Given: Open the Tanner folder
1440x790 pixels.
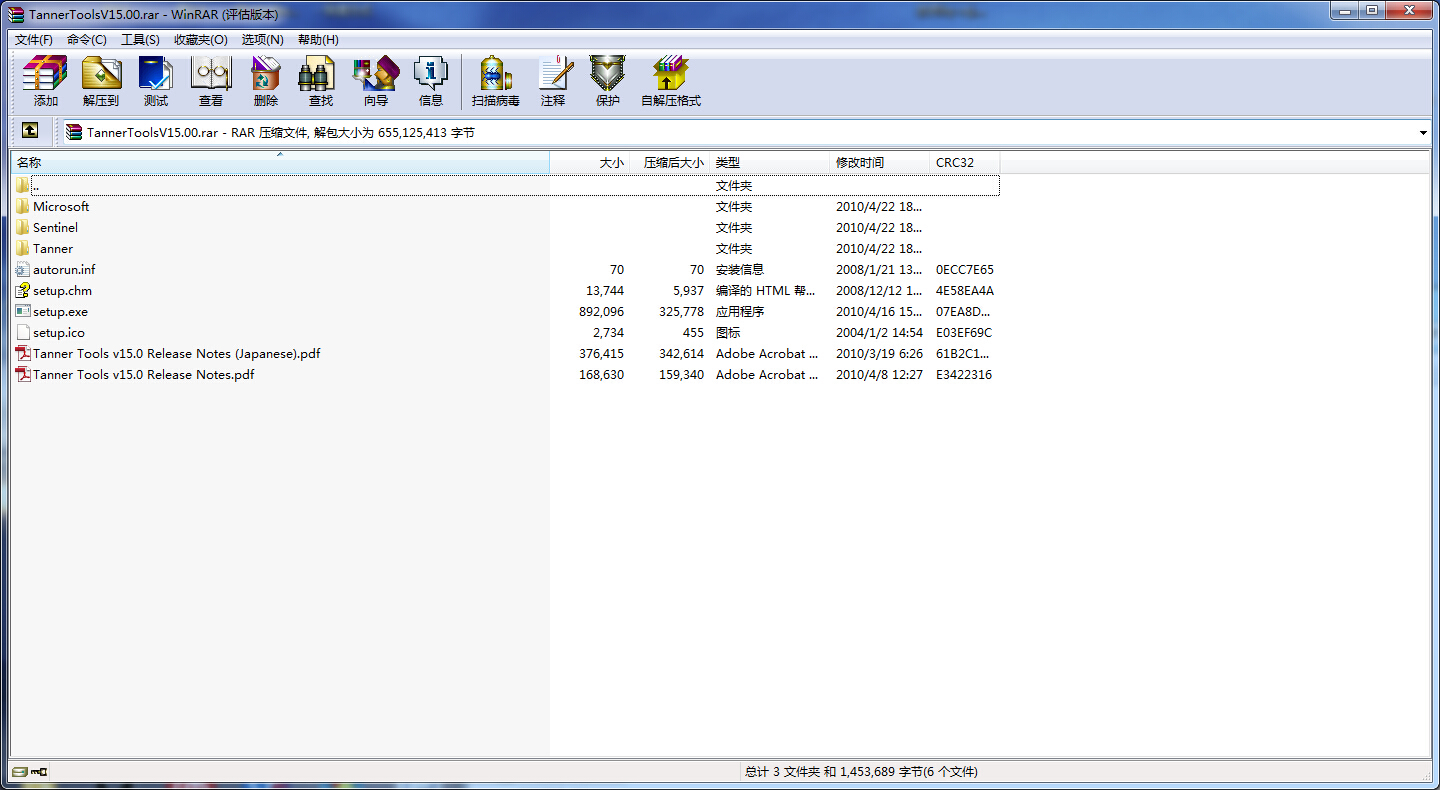Looking at the screenshot, I should click(x=54, y=248).
